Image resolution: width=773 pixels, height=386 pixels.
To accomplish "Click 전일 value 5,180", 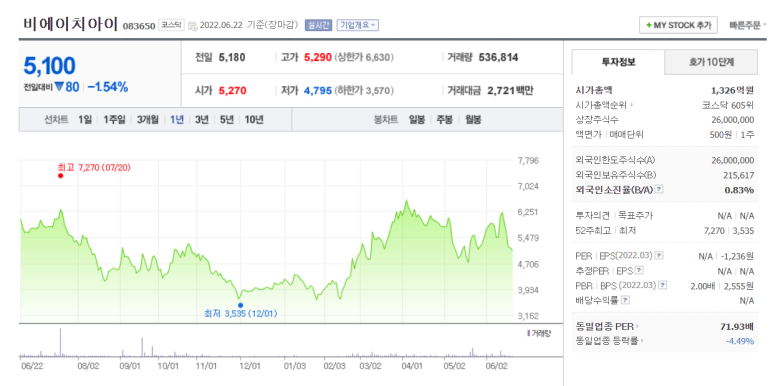I will point(232,58).
